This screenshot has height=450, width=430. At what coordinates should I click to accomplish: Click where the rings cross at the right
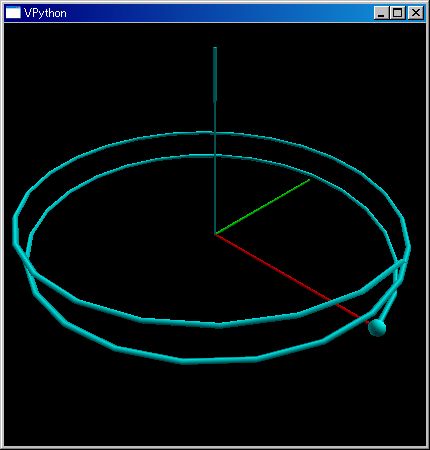pos(400,263)
